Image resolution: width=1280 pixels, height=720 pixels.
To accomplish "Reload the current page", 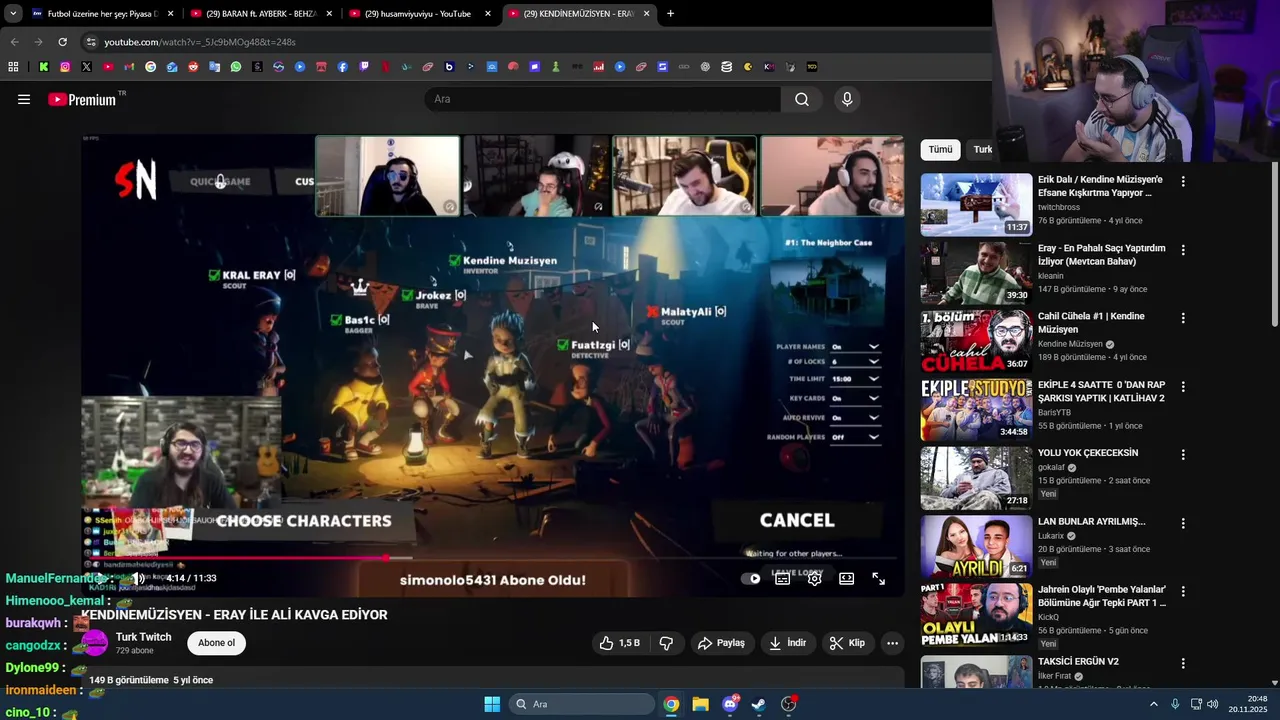I will 62,42.
